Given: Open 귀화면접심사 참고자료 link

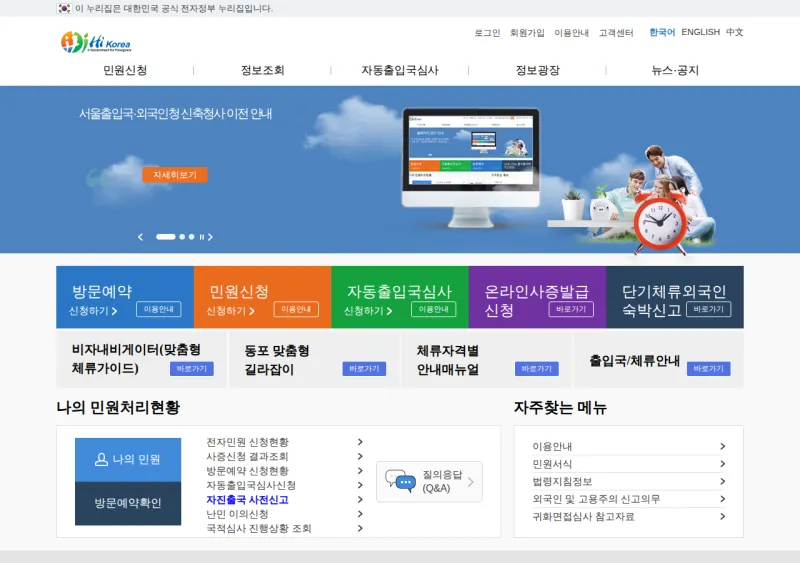Looking at the screenshot, I should coord(583,517).
